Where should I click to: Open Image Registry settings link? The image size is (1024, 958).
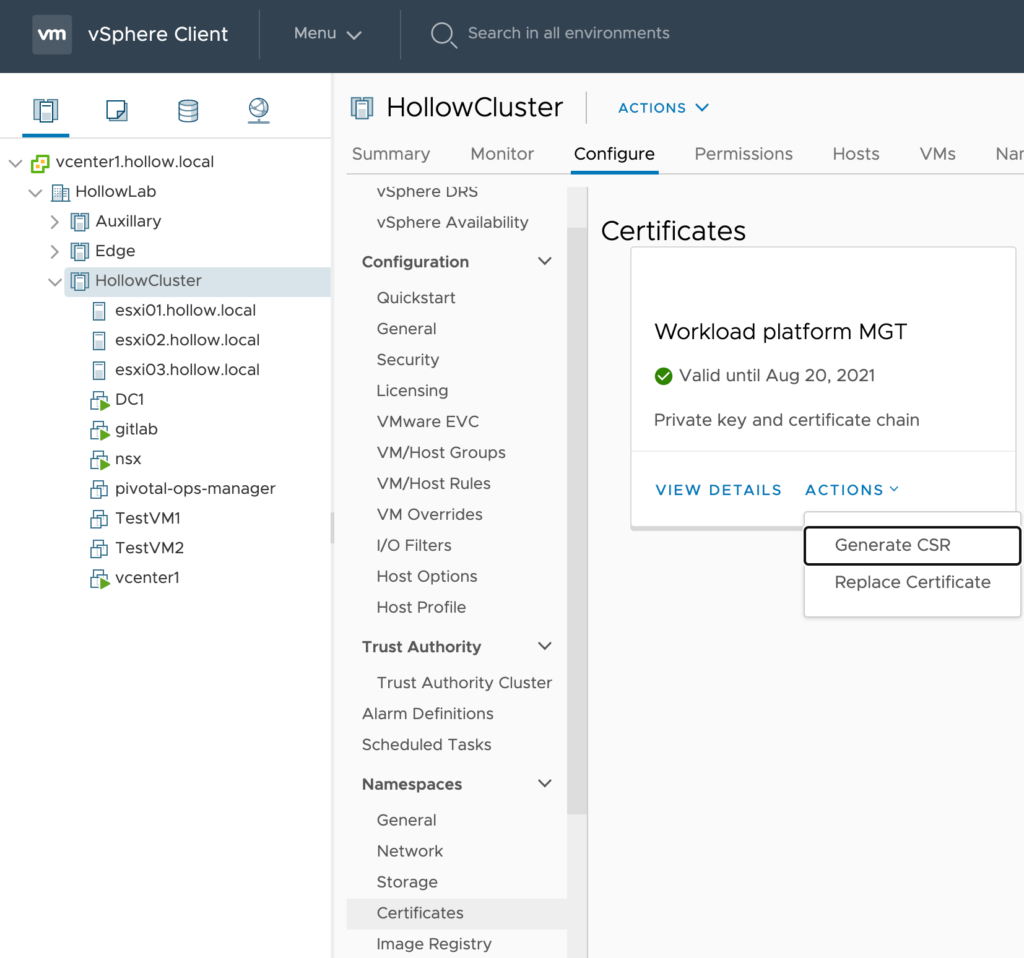click(434, 944)
